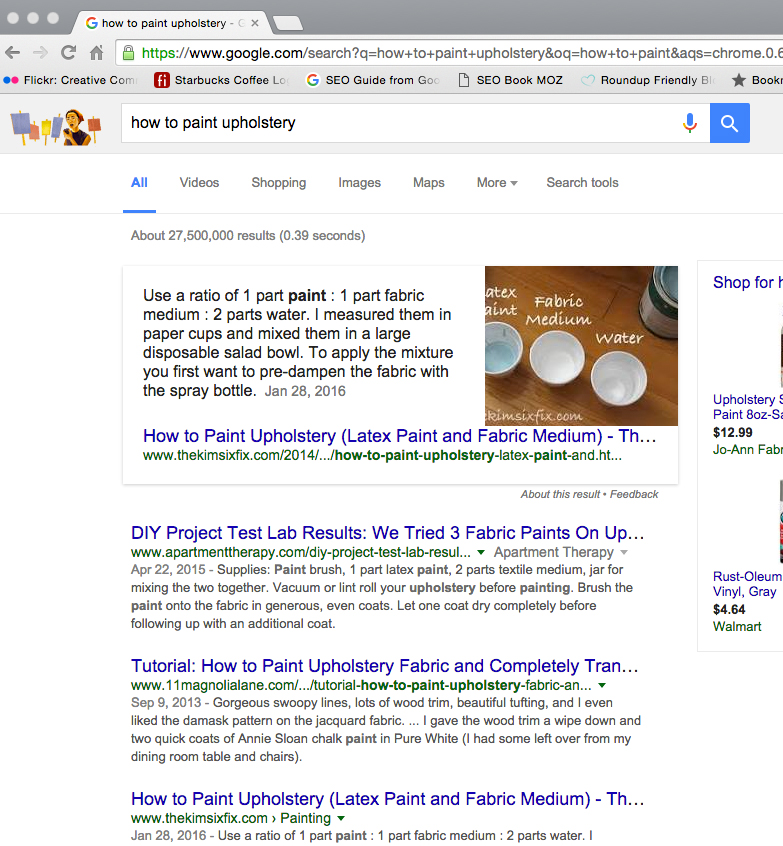Viewport: 783px width, 846px height.
Task: Open the Starbucks Coffee bookmark
Action: coord(221,80)
